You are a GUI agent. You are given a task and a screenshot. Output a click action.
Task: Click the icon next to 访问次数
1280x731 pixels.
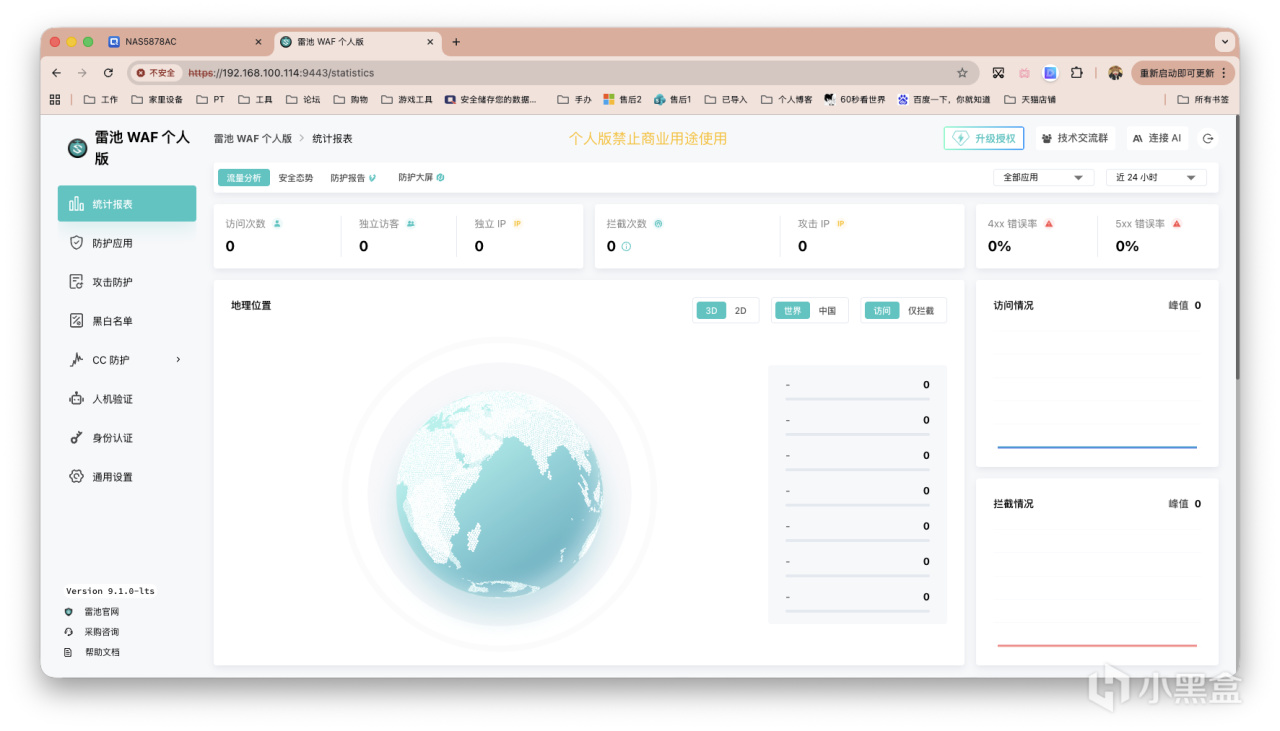tap(277, 224)
